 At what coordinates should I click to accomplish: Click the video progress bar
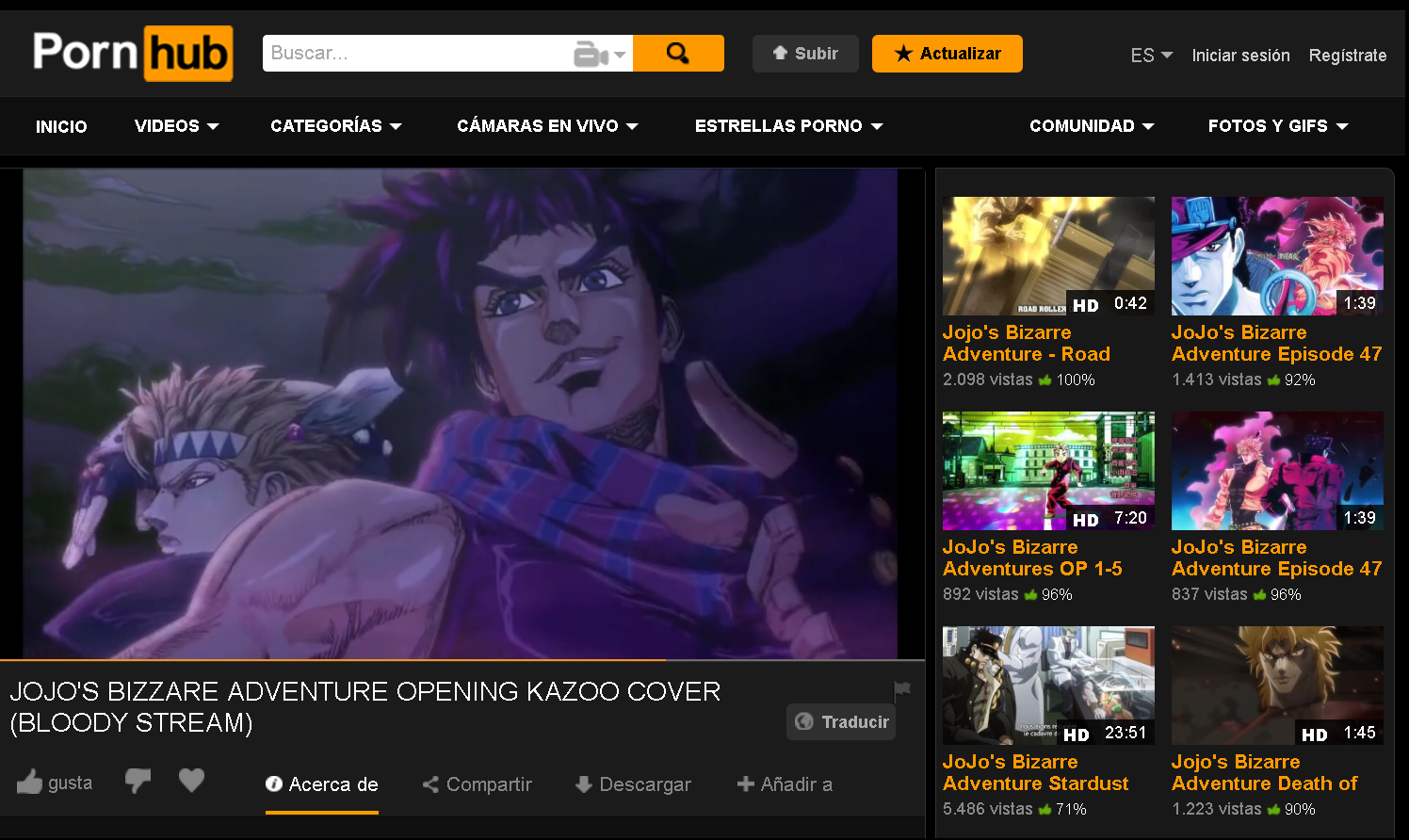pos(462,659)
